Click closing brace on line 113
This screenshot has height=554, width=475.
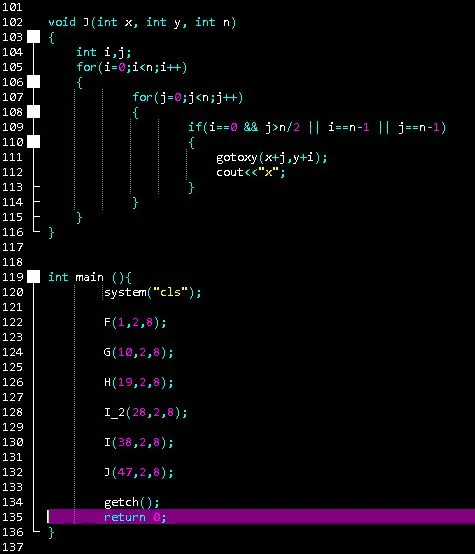[191, 188]
